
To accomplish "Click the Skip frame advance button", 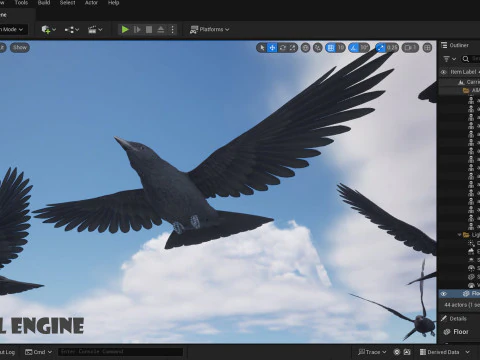I will pyautogui.click(x=137, y=30).
